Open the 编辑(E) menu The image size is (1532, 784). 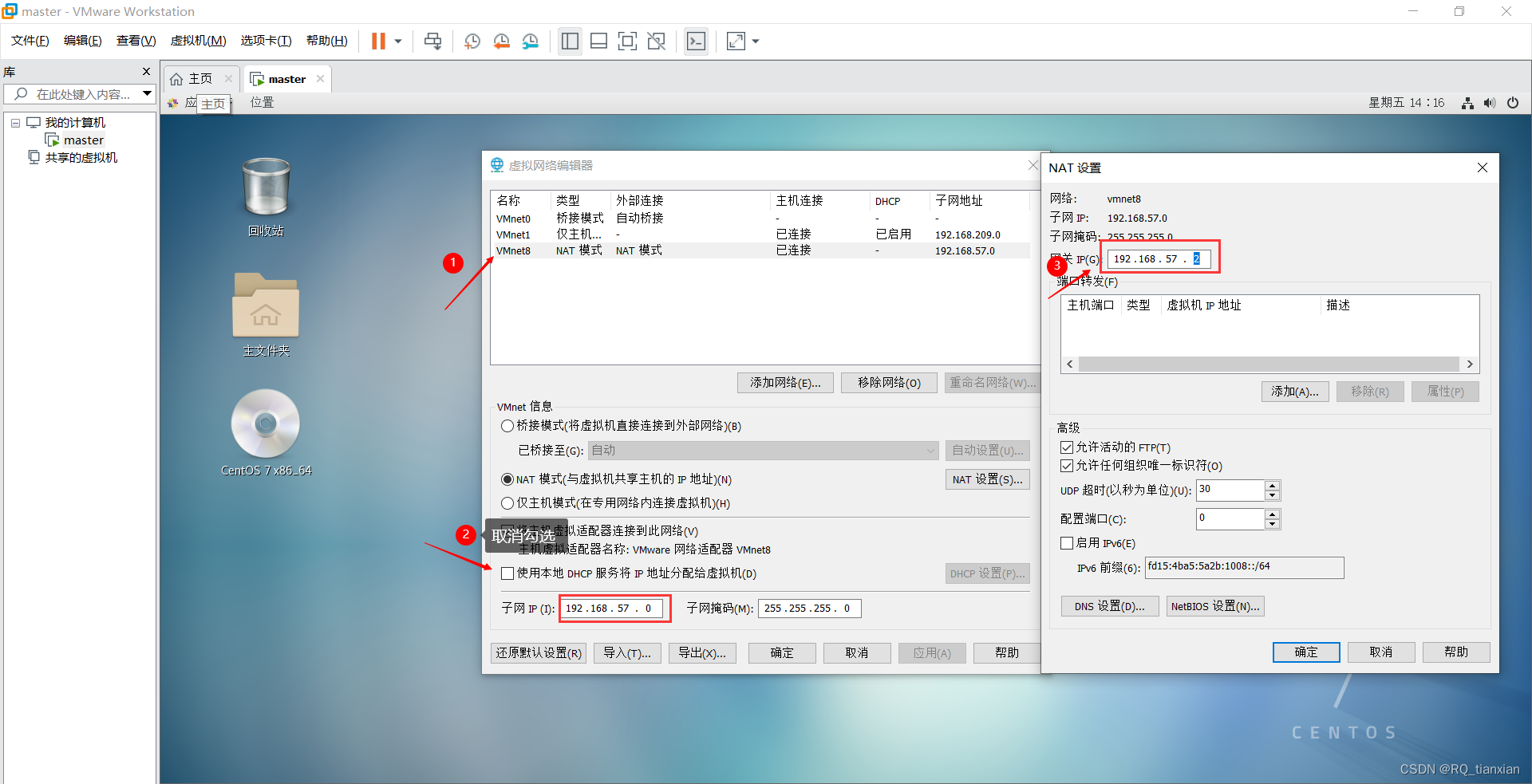[83, 41]
